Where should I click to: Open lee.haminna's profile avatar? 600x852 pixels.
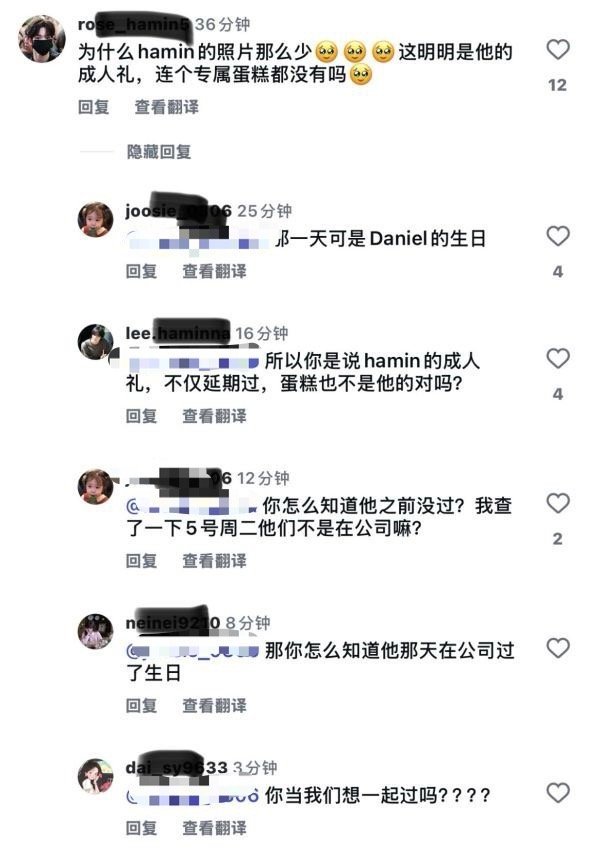(96, 342)
